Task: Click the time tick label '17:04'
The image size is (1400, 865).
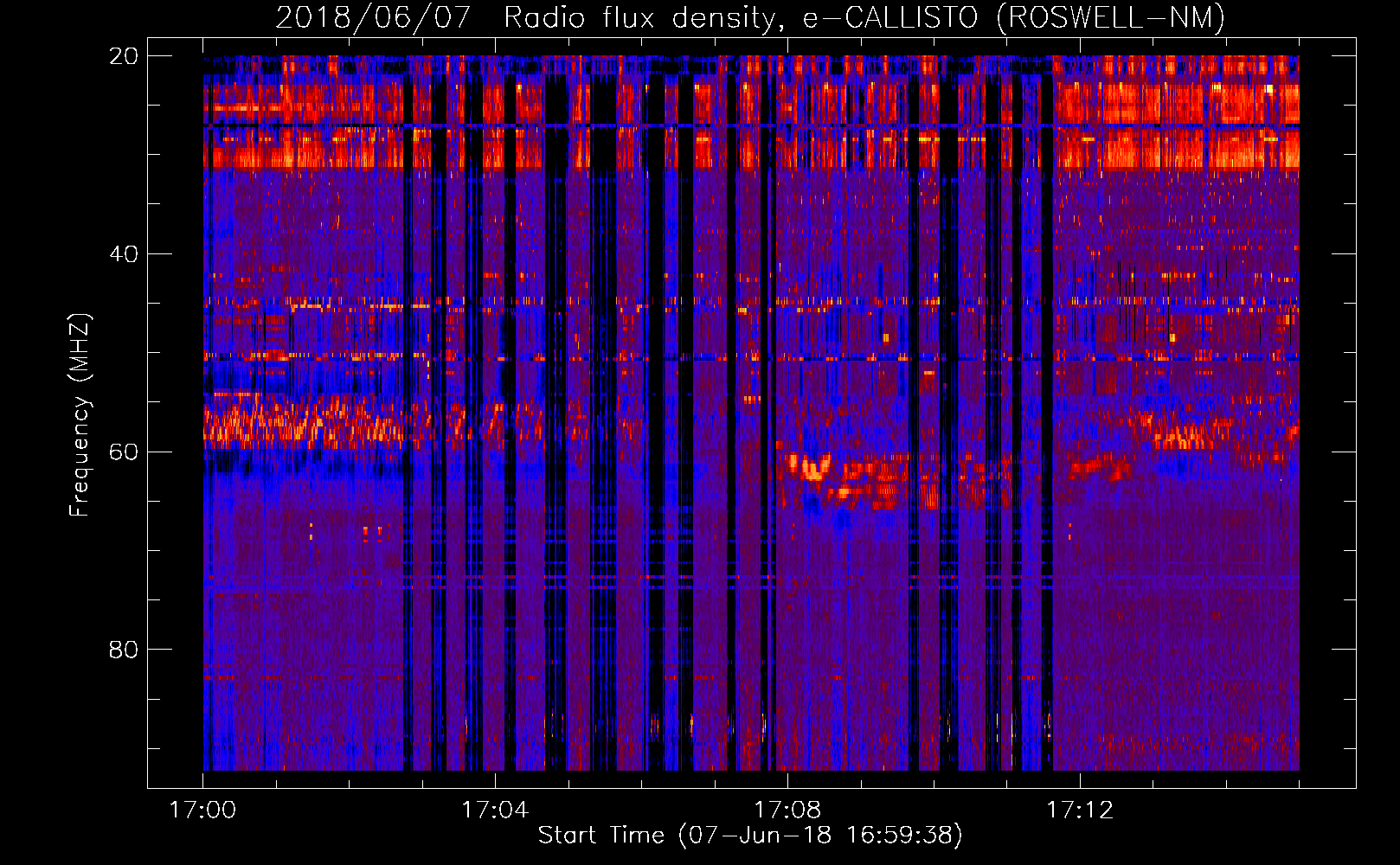Action: click(x=495, y=810)
